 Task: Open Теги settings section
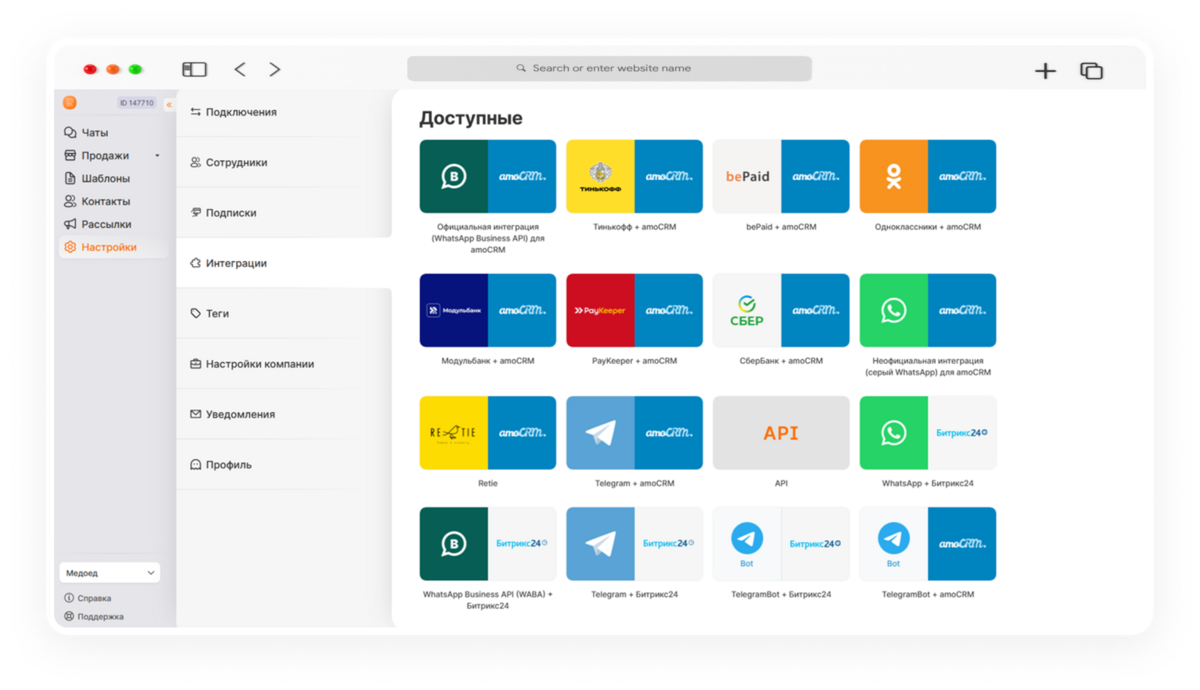284,313
